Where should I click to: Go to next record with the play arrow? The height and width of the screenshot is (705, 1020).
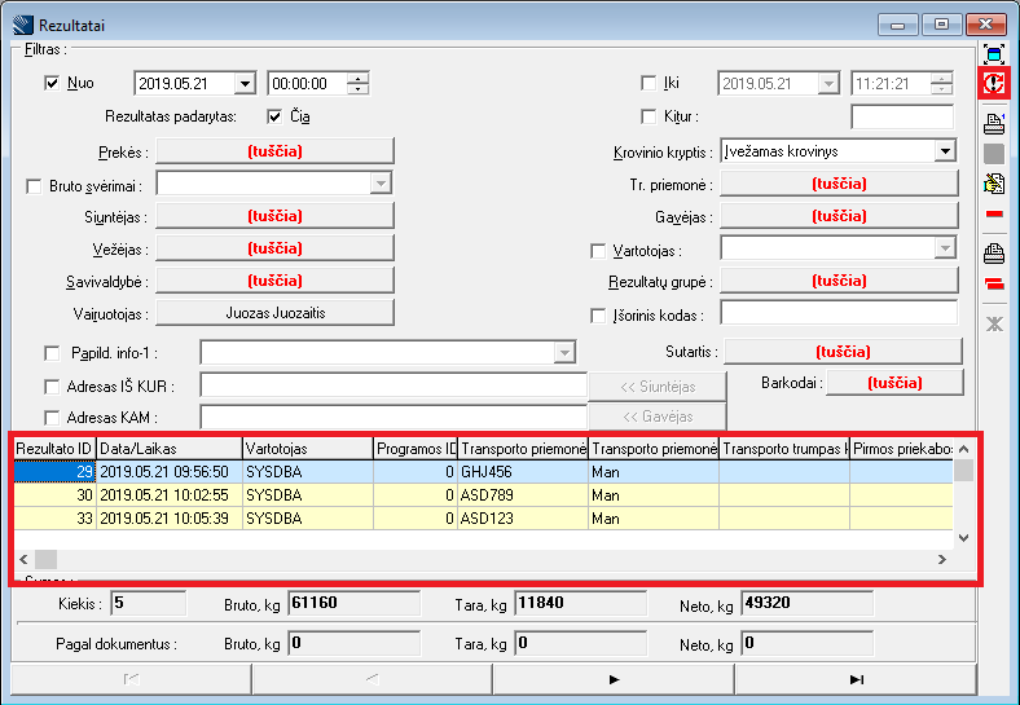point(613,679)
